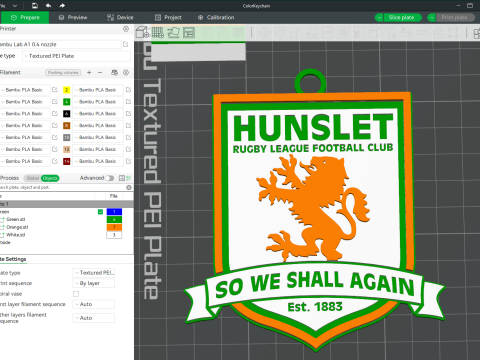Open the Calibration tab

click(216, 17)
